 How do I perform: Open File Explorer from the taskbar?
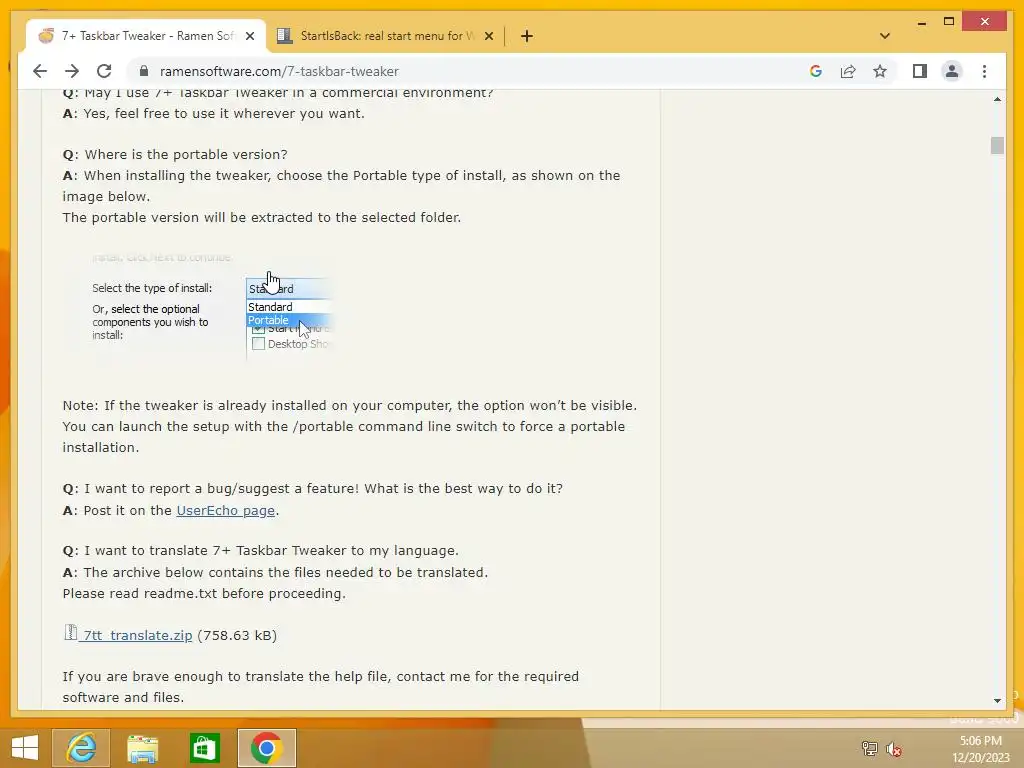142,748
